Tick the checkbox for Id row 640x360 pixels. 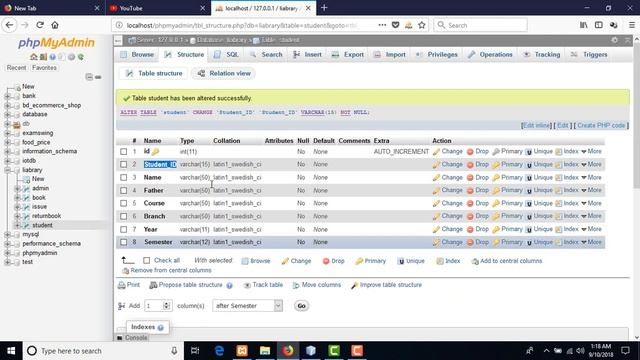click(x=124, y=151)
